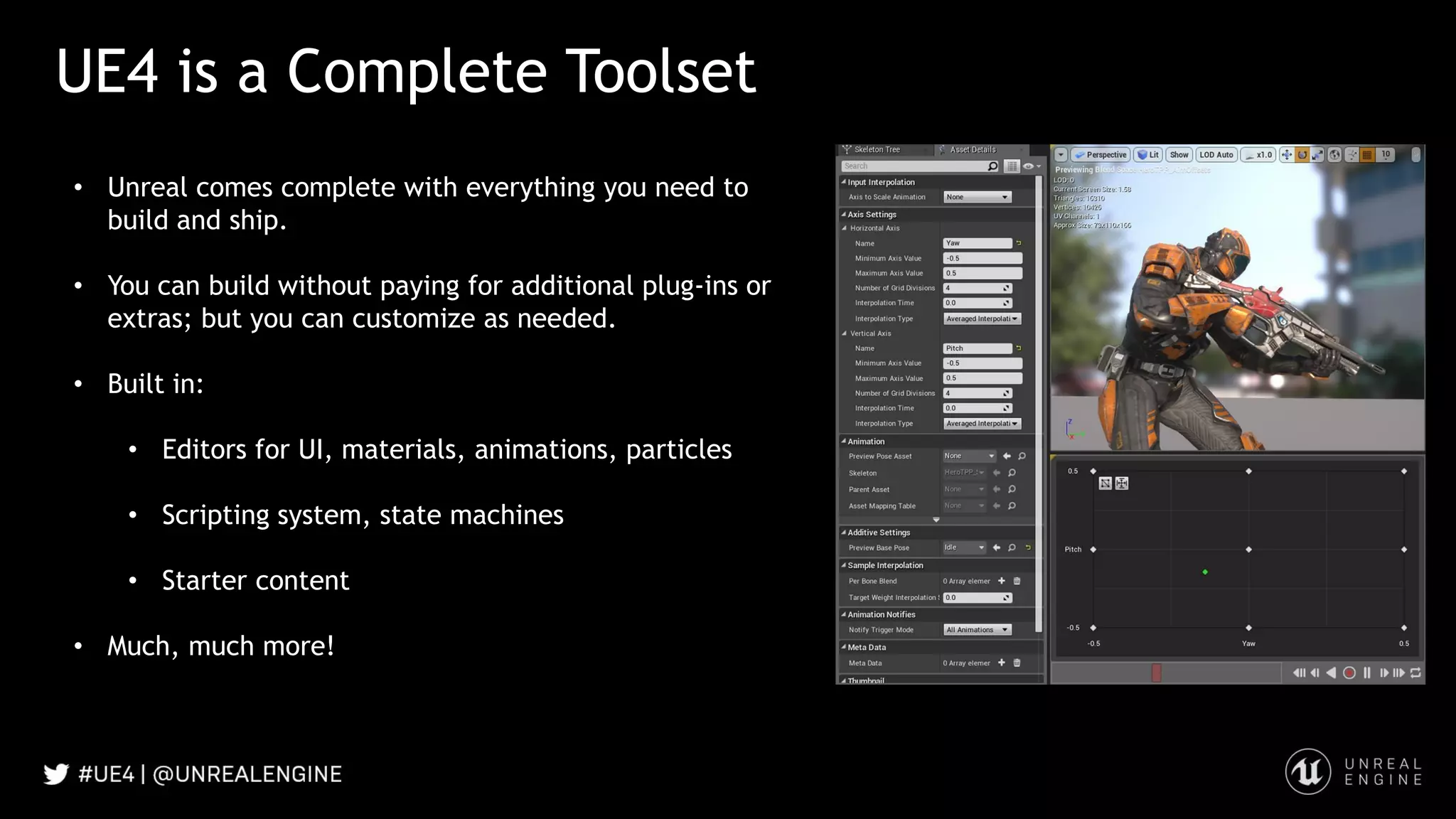The width and height of the screenshot is (1456, 819).
Task: Open Vertical Axis Interpolation Type dropdown
Action: click(983, 424)
